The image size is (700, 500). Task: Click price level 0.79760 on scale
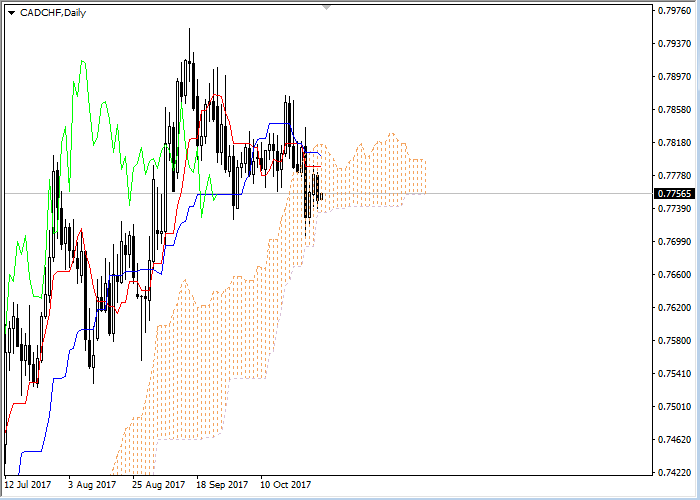(675, 10)
